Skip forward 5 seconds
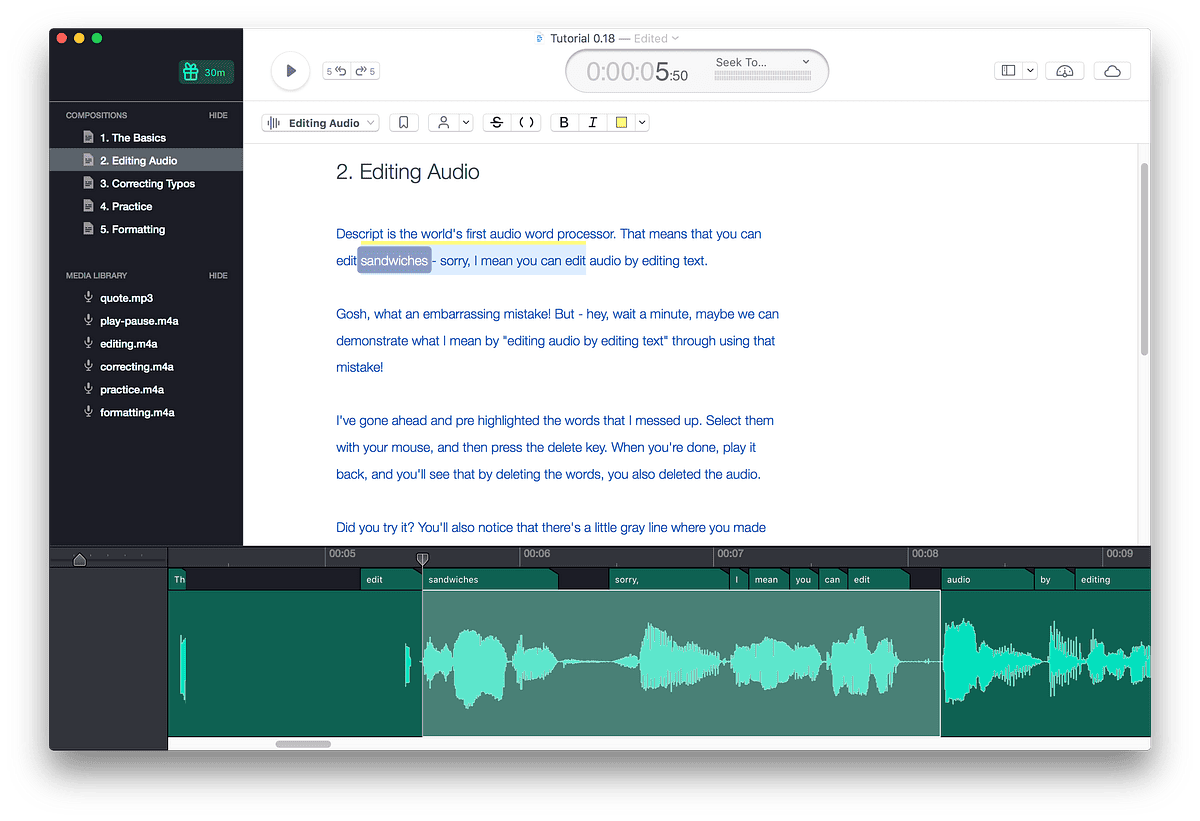1200x821 pixels. 365,71
